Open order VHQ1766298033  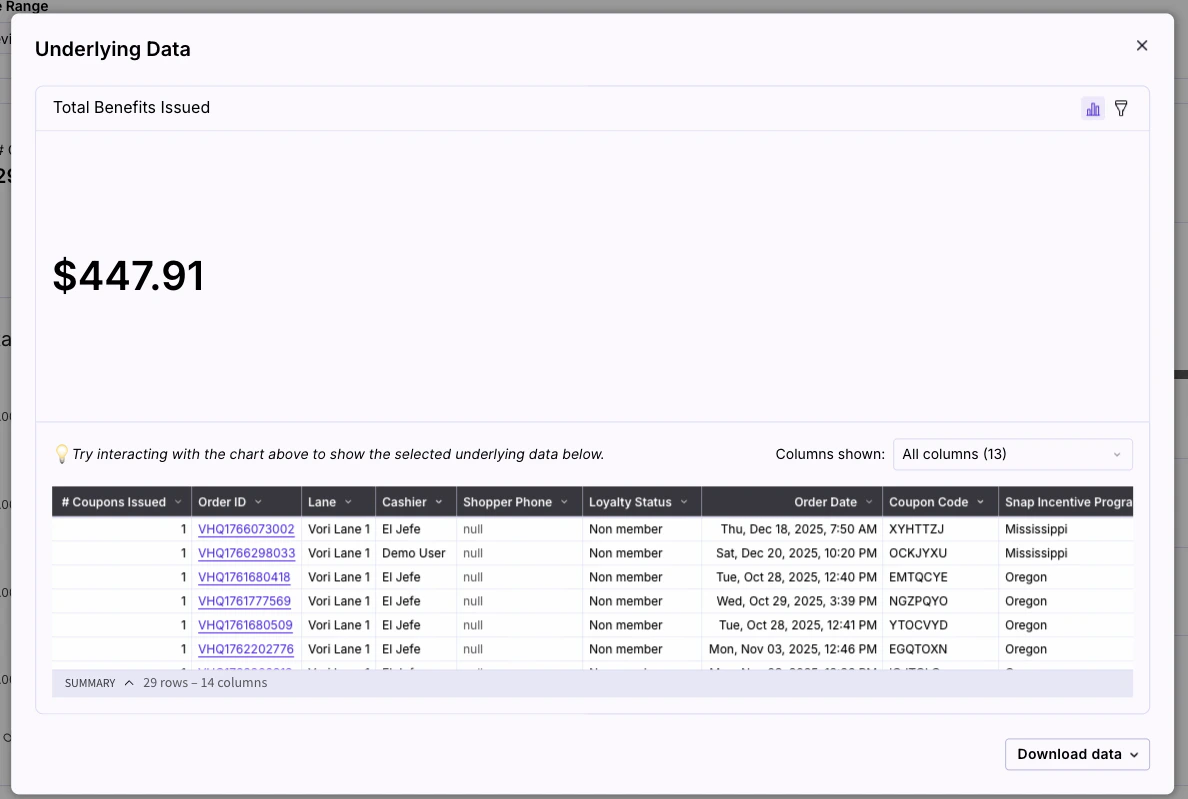pos(246,553)
